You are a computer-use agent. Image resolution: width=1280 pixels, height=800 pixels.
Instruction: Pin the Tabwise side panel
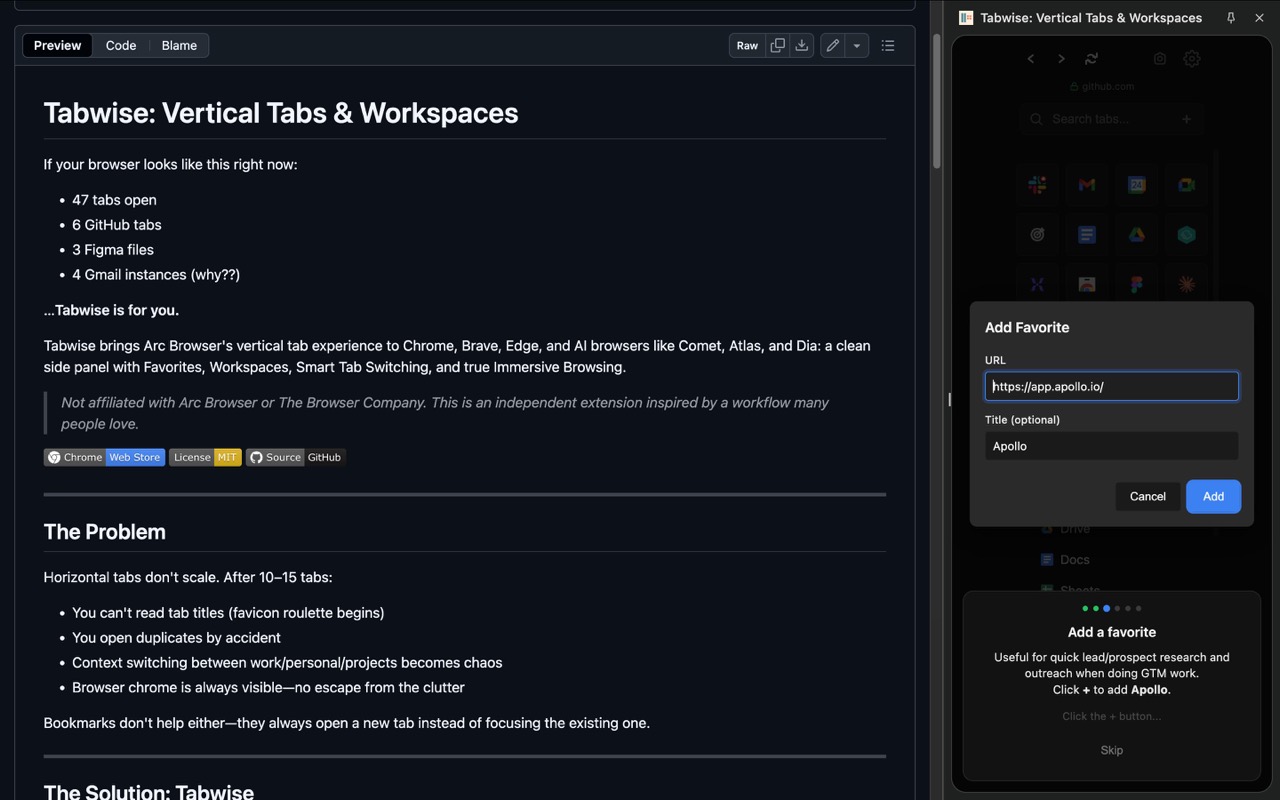[1231, 18]
